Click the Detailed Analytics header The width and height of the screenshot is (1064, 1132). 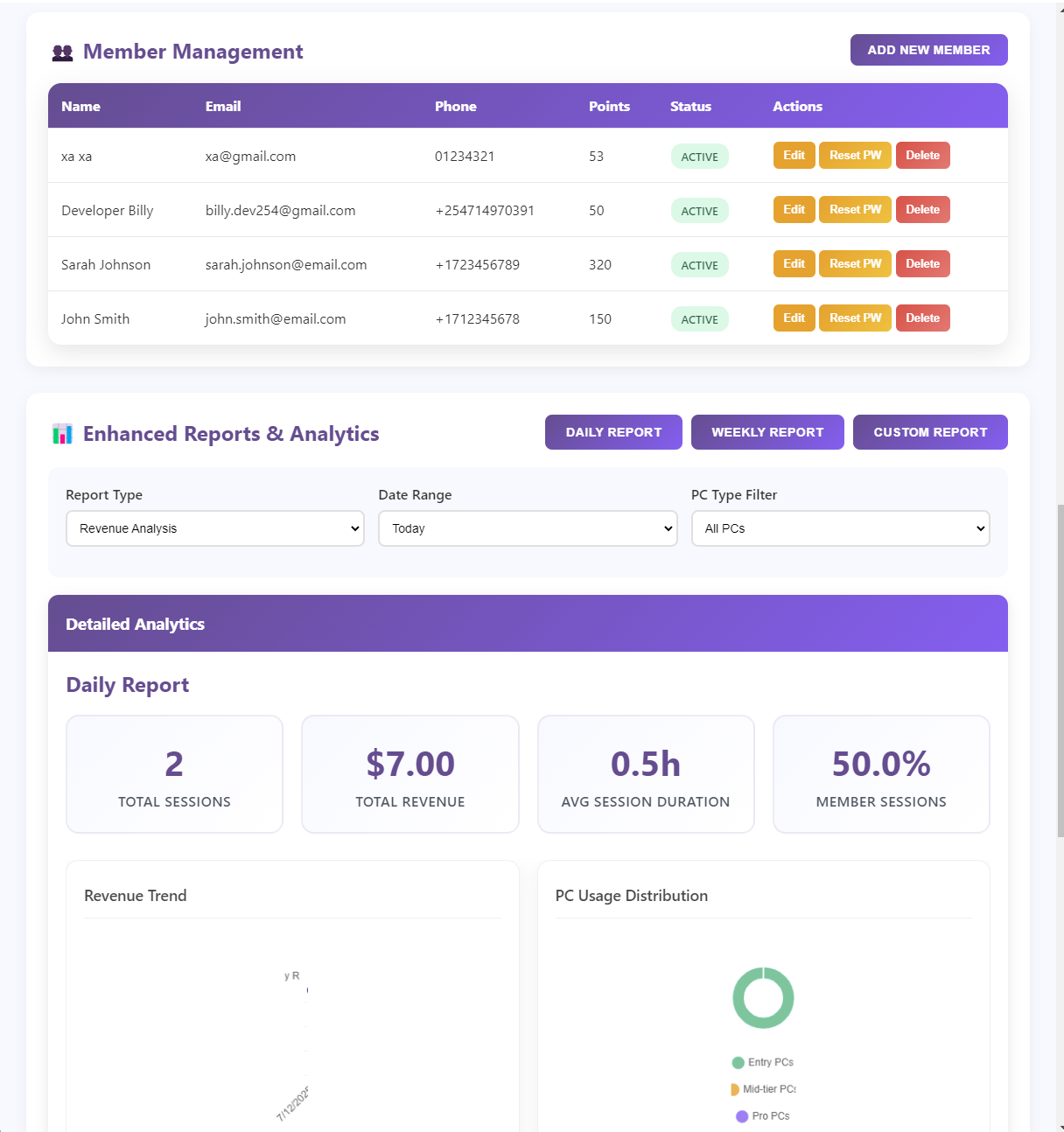528,624
